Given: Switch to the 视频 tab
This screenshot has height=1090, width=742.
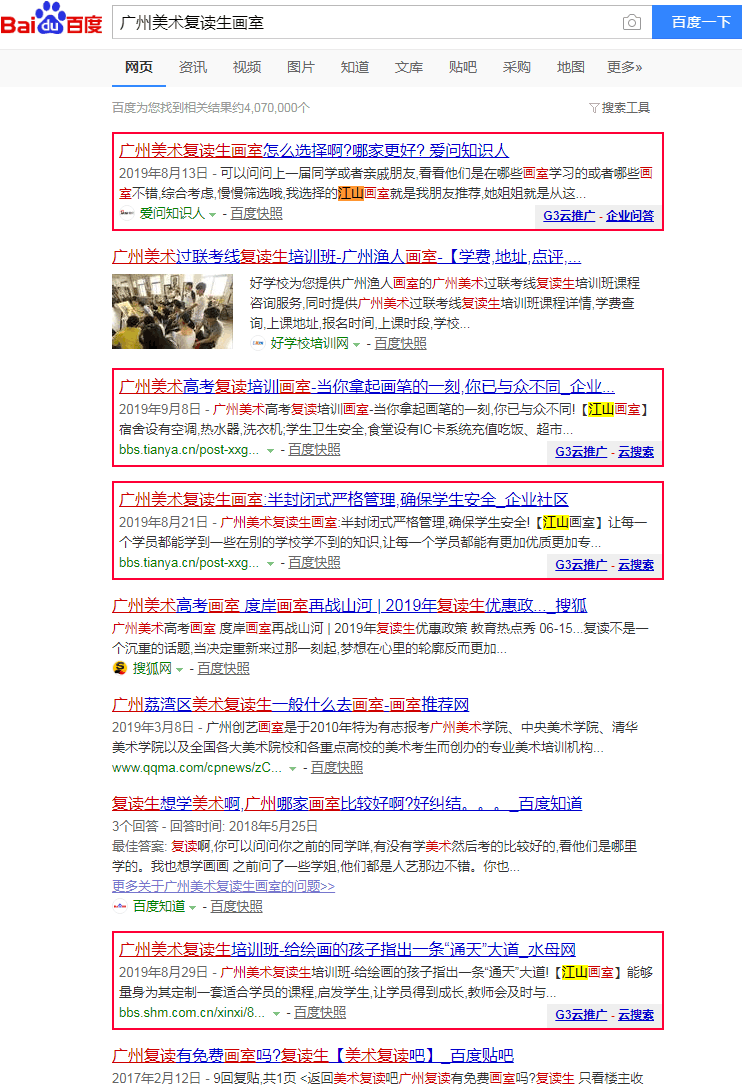Looking at the screenshot, I should (247, 67).
